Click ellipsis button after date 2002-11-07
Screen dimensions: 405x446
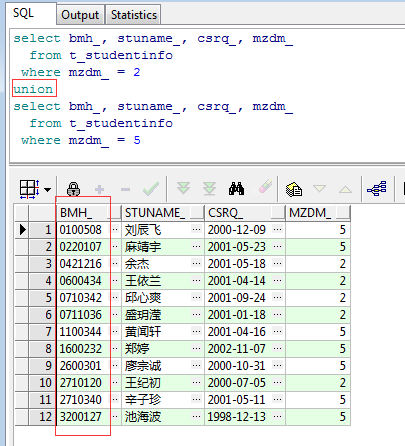(x=277, y=348)
